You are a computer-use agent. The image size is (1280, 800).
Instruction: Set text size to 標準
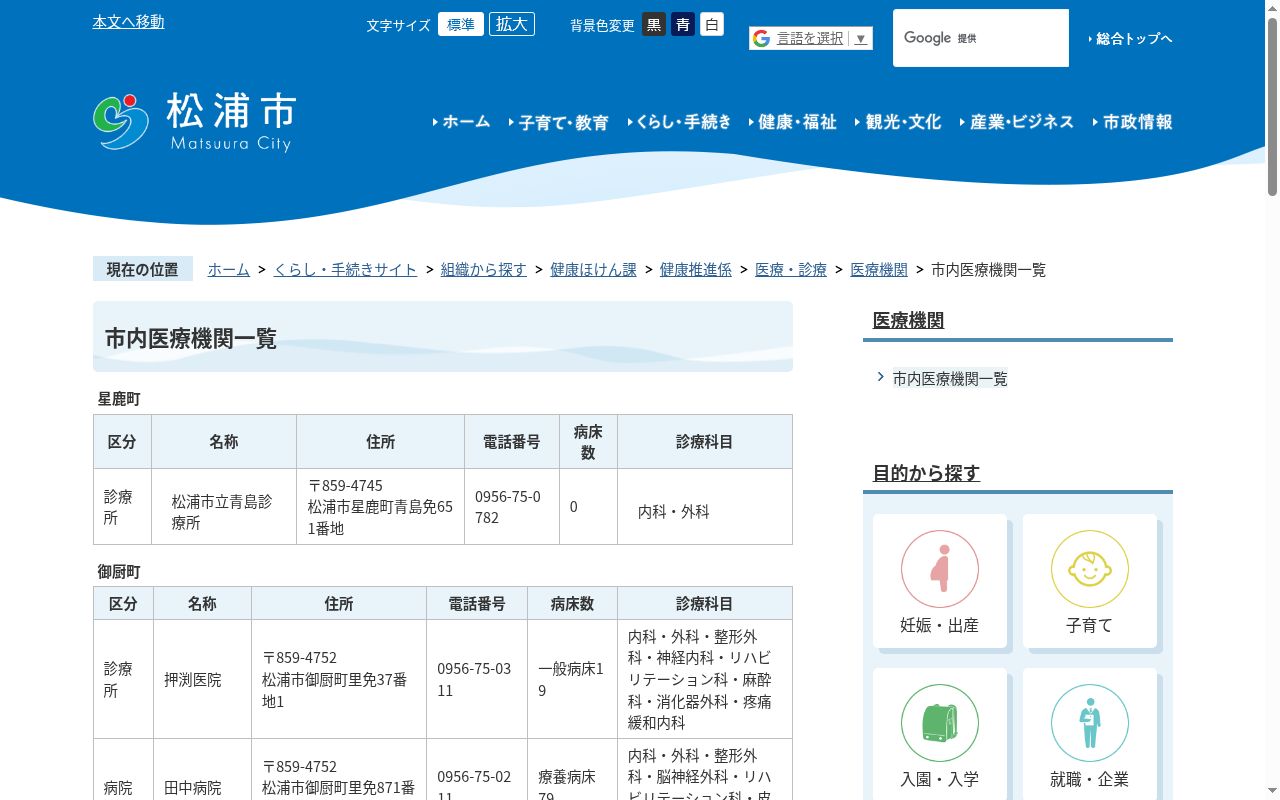(x=461, y=24)
